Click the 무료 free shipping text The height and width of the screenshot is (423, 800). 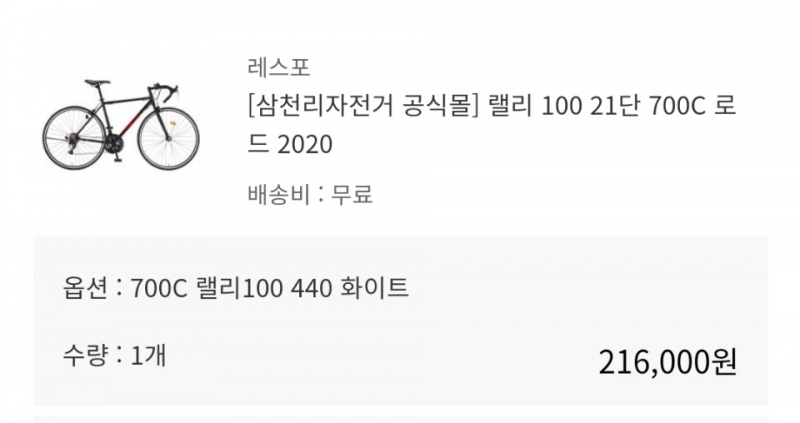[x=351, y=194]
